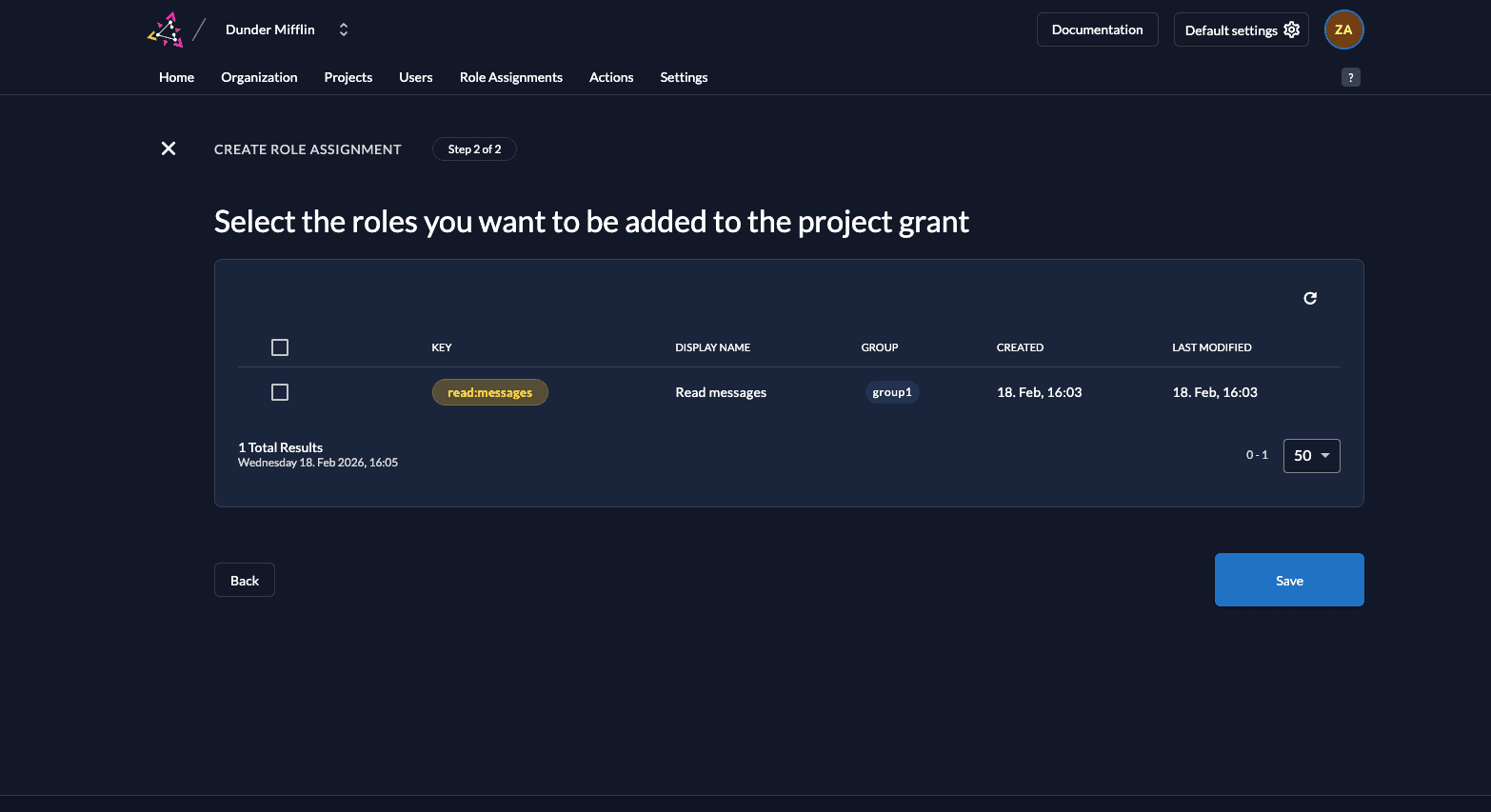1491x812 pixels.
Task: Refresh the roles table
Action: (1310, 298)
